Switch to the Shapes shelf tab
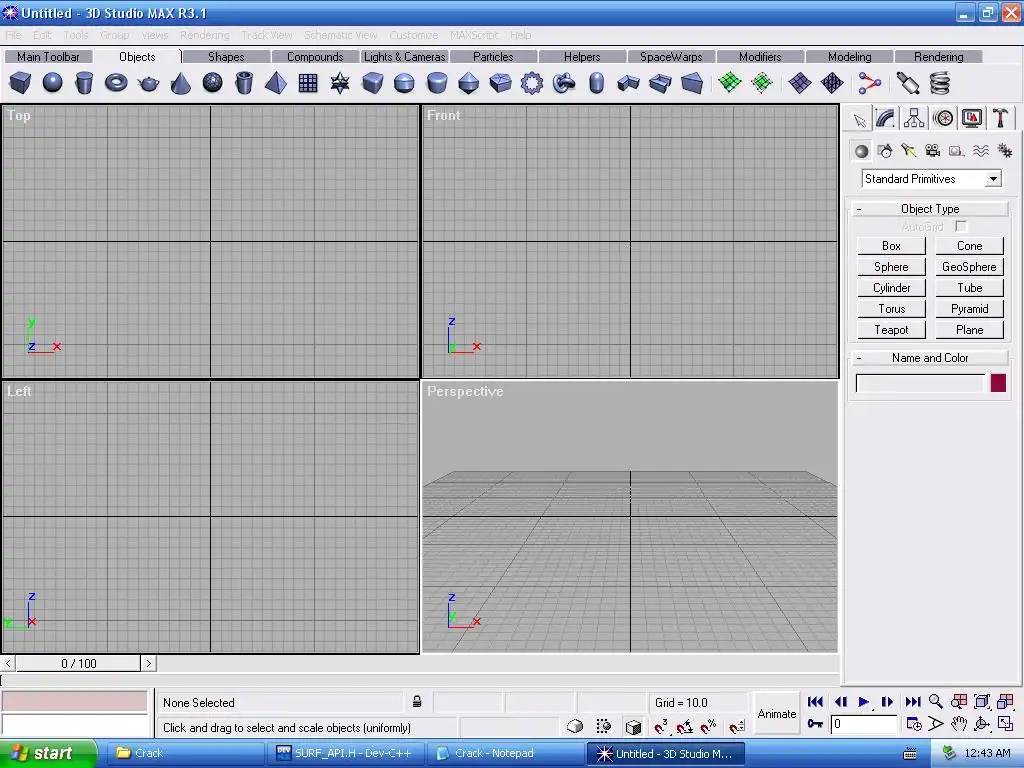The height and width of the screenshot is (768, 1024). [x=226, y=57]
